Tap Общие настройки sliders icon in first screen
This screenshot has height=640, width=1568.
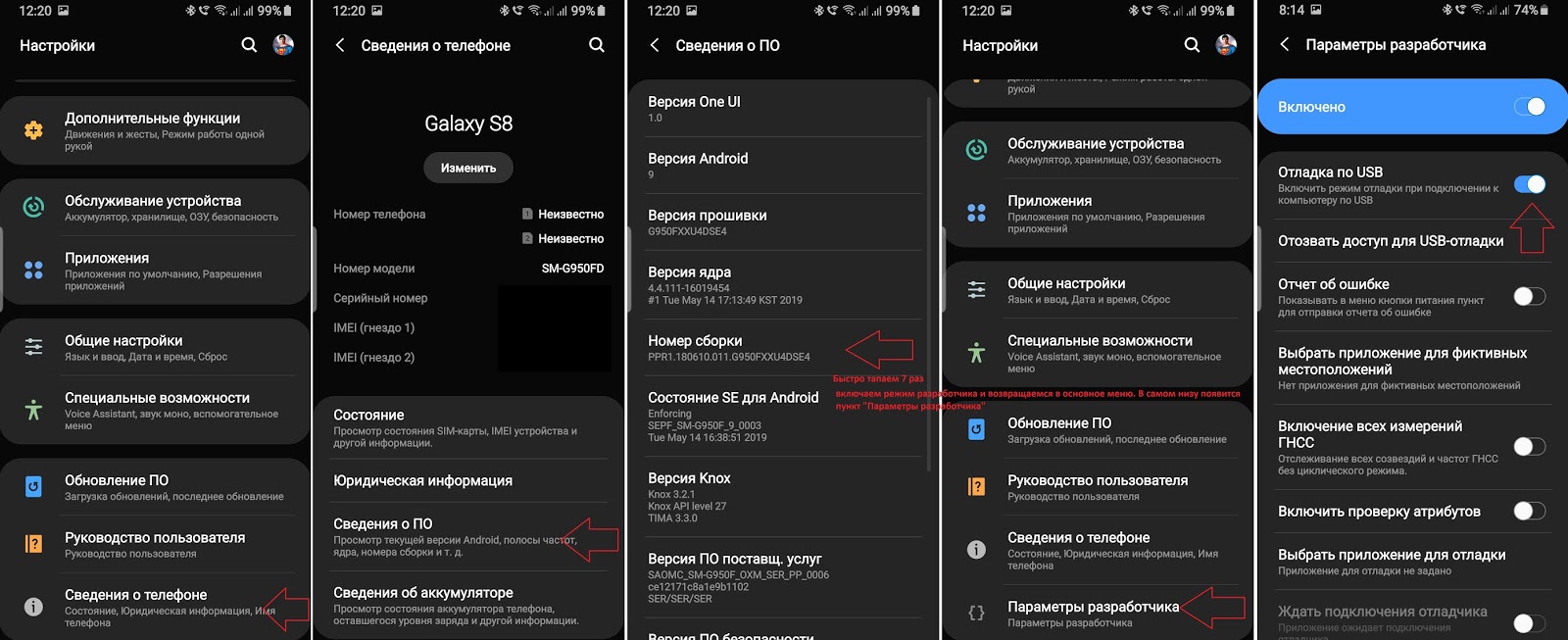click(33, 346)
